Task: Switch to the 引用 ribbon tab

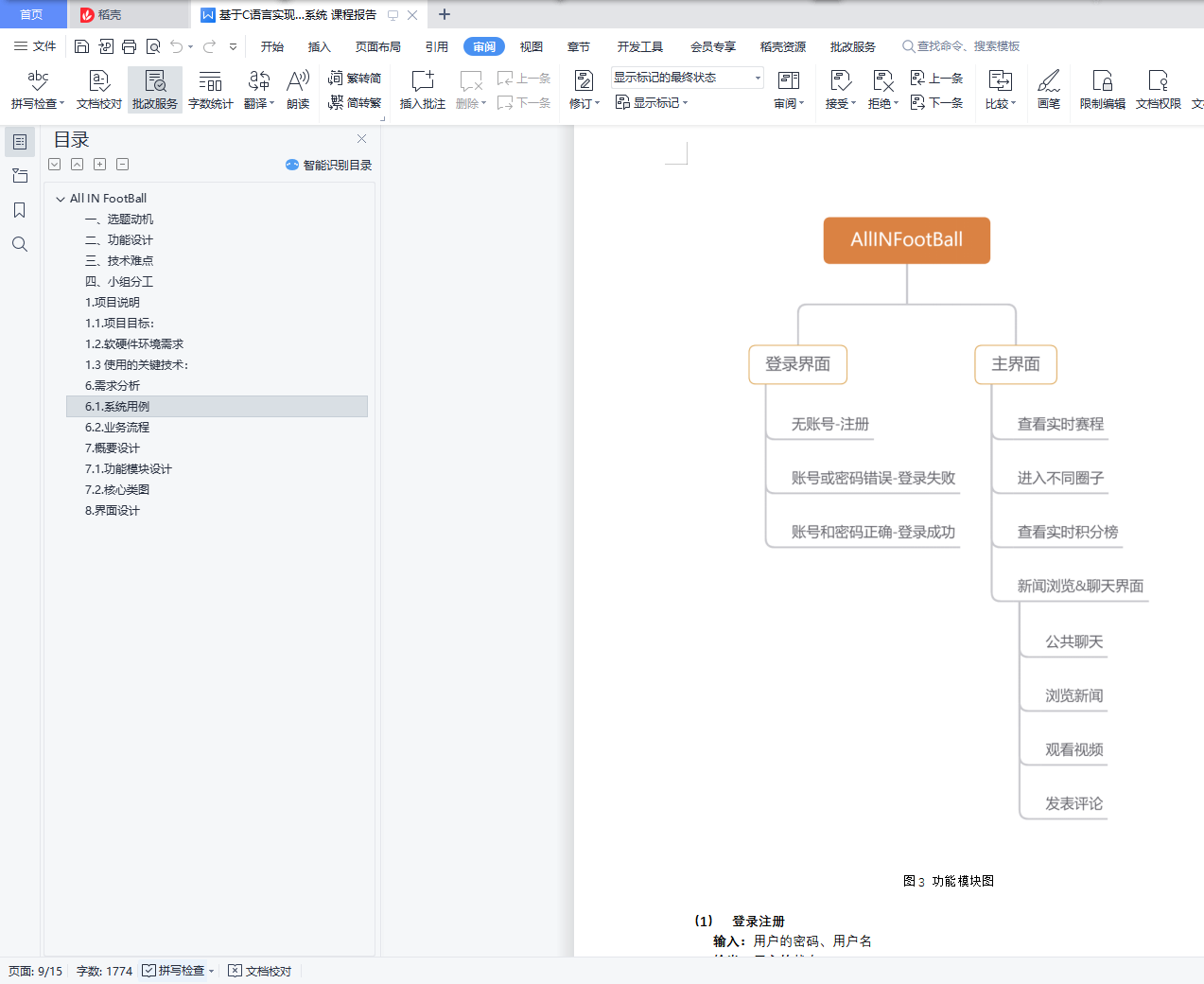Action: [437, 46]
